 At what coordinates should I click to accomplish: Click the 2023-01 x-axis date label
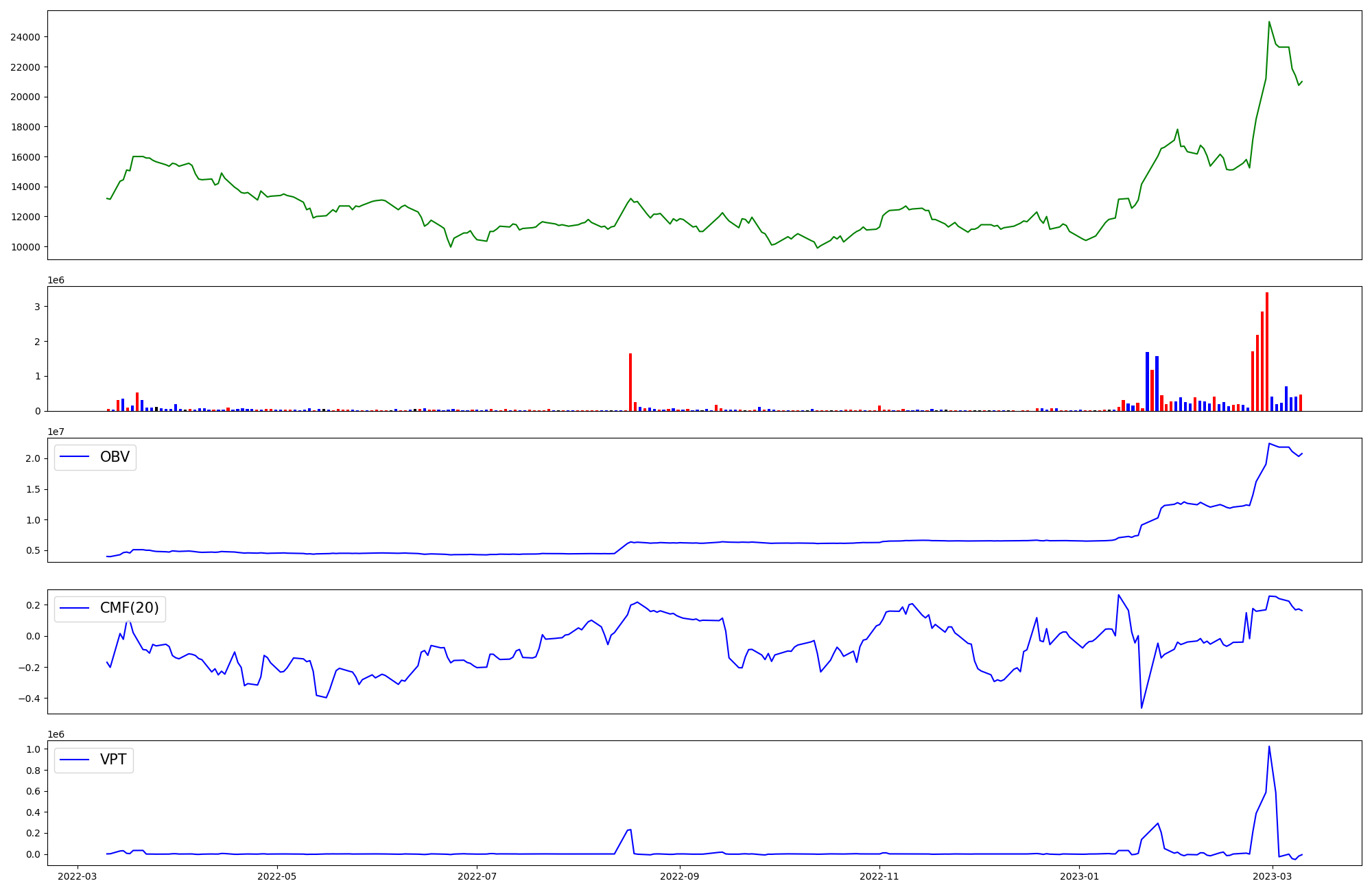[1080, 876]
